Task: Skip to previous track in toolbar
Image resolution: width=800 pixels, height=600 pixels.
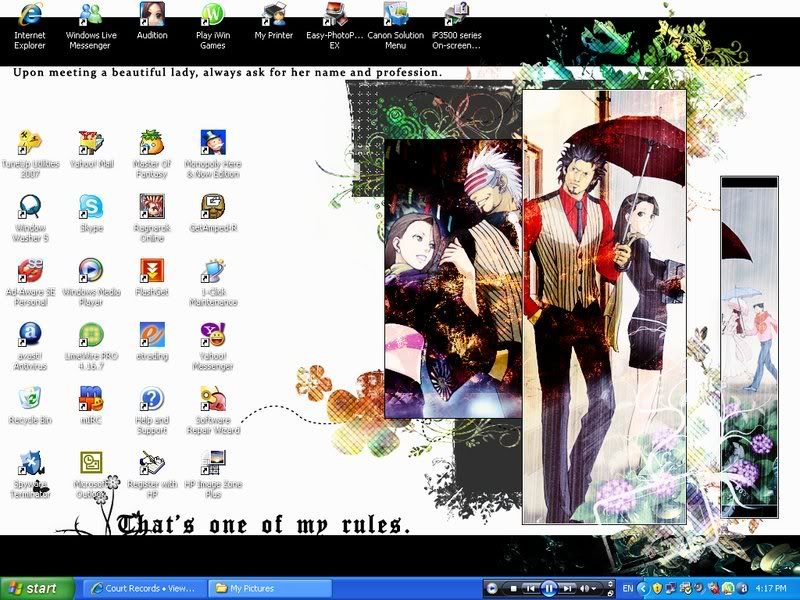Action: tap(531, 589)
